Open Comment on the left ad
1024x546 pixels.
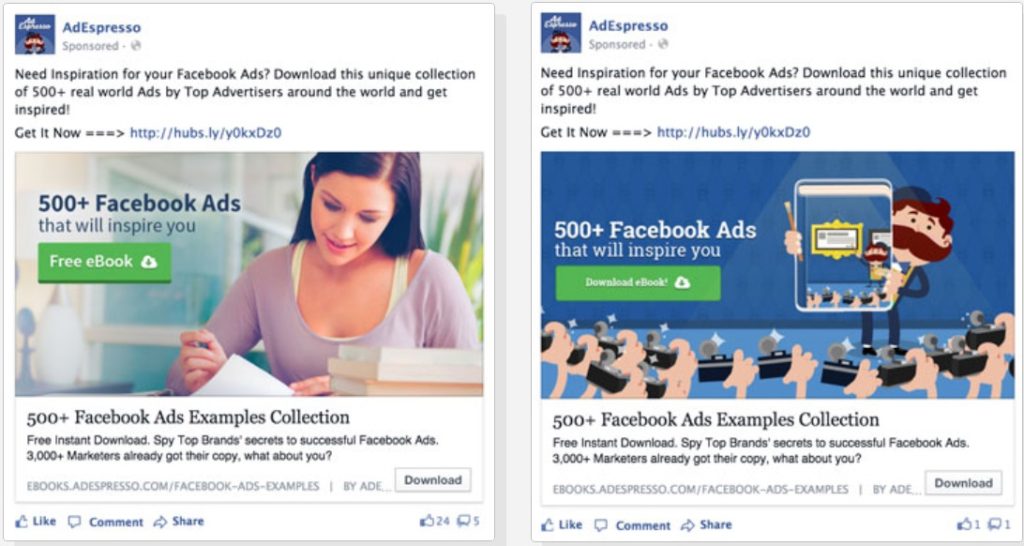[x=106, y=522]
